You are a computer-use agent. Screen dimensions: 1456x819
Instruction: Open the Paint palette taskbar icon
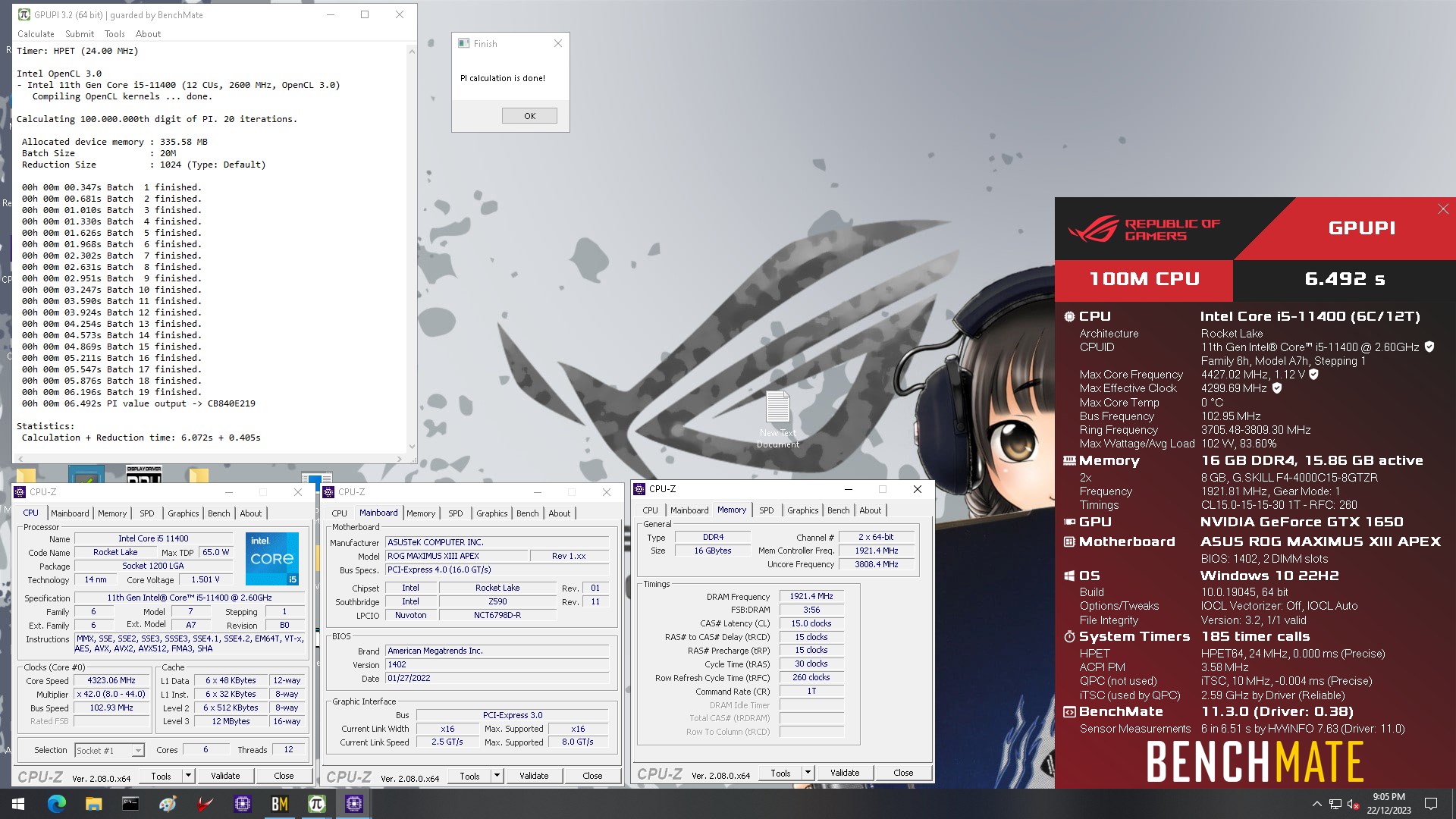coord(168,804)
